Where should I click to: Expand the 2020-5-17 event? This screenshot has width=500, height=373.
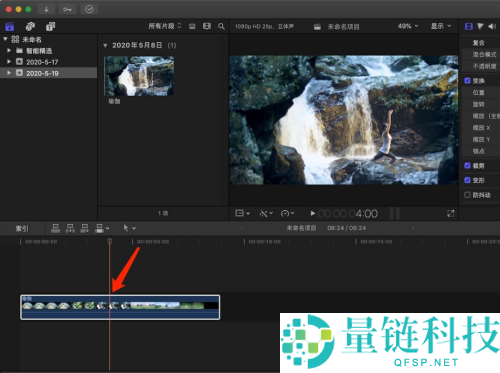pyautogui.click(x=9, y=62)
